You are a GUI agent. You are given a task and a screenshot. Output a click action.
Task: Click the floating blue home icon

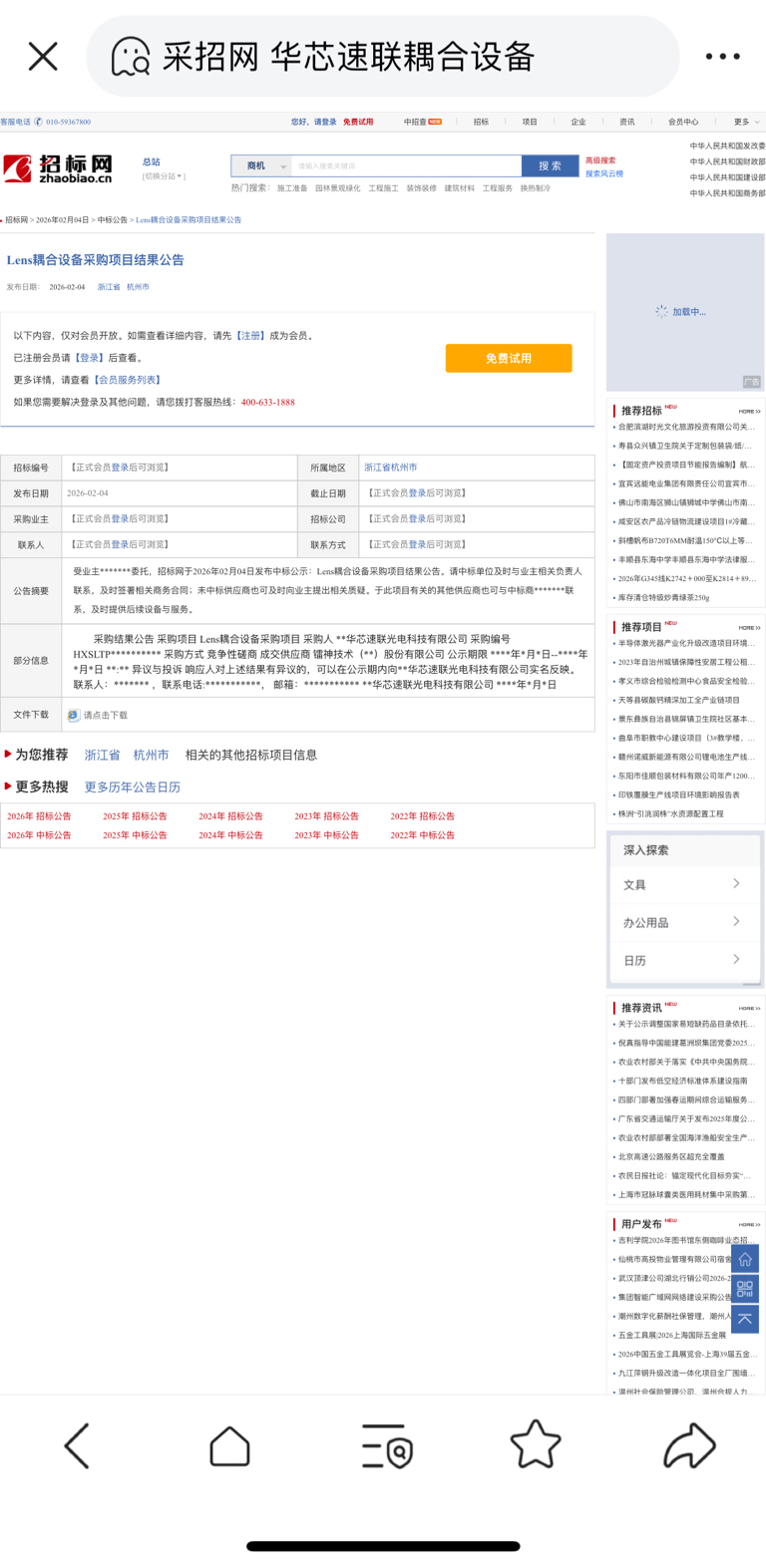pyautogui.click(x=745, y=1258)
